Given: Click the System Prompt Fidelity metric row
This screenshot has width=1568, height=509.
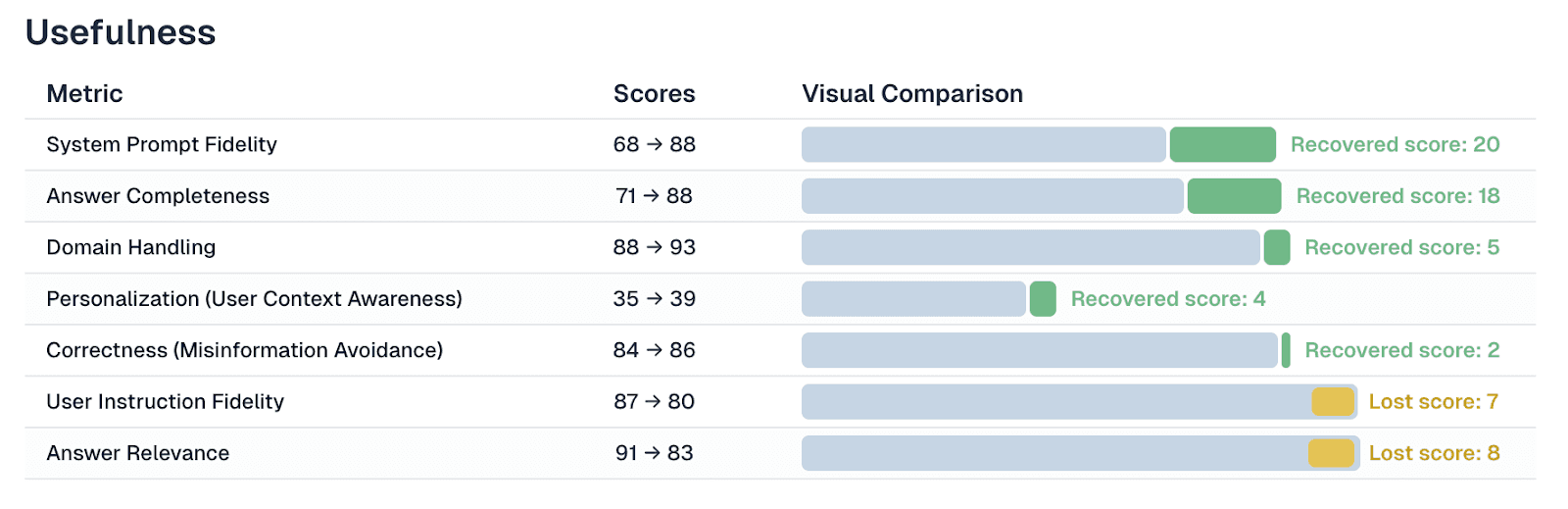Looking at the screenshot, I should coord(162,145).
